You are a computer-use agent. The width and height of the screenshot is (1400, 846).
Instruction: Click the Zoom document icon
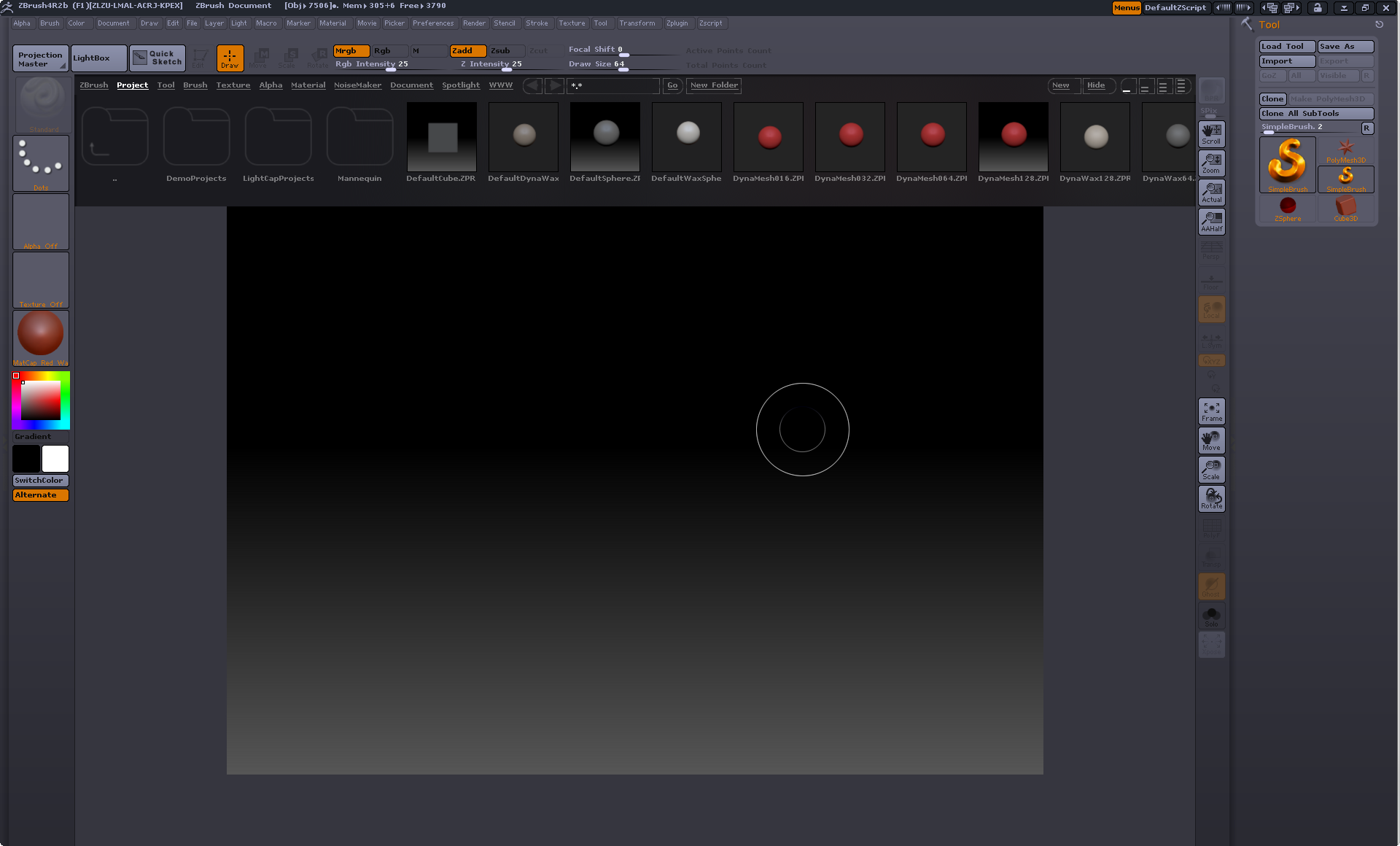1211,163
